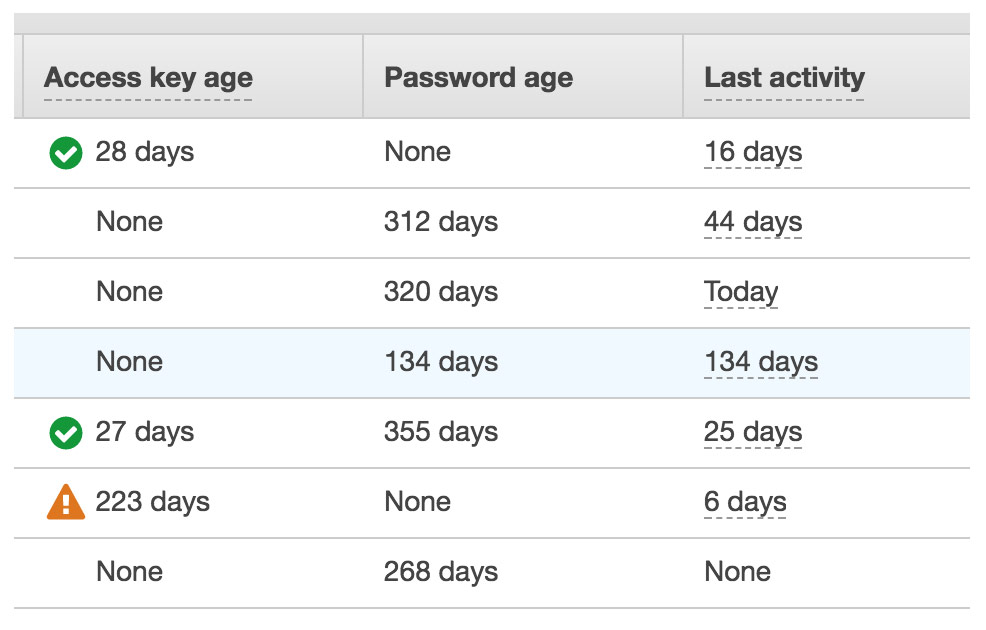This screenshot has height=630, width=986.
Task: Click the Last activity column header
Action: click(x=784, y=78)
